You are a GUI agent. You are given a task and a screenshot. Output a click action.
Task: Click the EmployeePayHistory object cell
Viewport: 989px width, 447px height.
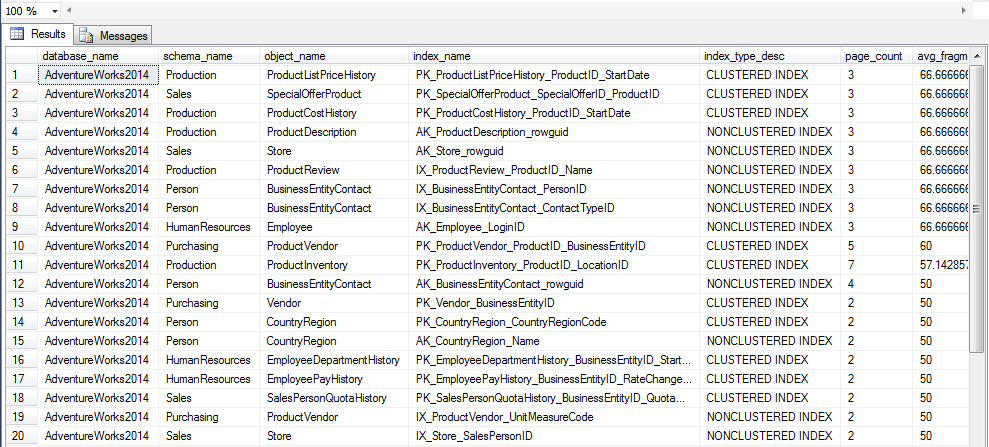coord(334,379)
